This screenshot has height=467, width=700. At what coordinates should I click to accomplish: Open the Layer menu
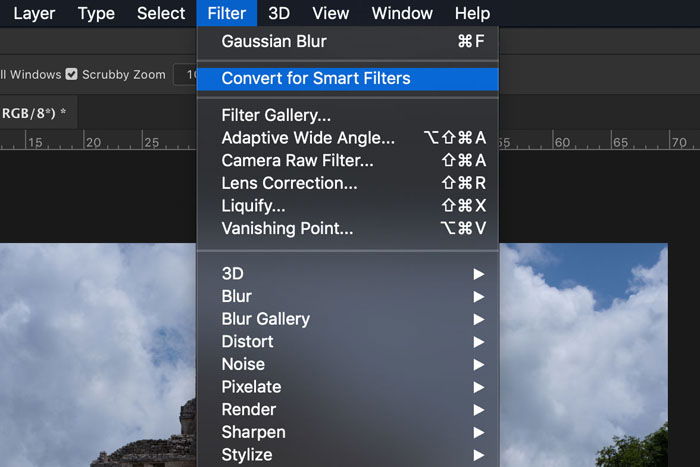click(x=34, y=13)
